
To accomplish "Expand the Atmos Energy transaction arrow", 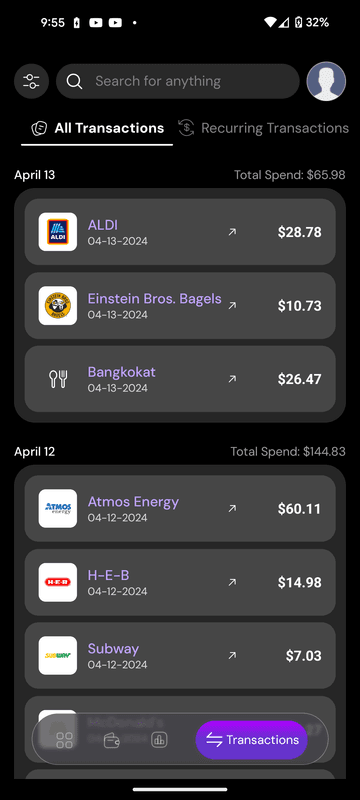I will coord(232,509).
